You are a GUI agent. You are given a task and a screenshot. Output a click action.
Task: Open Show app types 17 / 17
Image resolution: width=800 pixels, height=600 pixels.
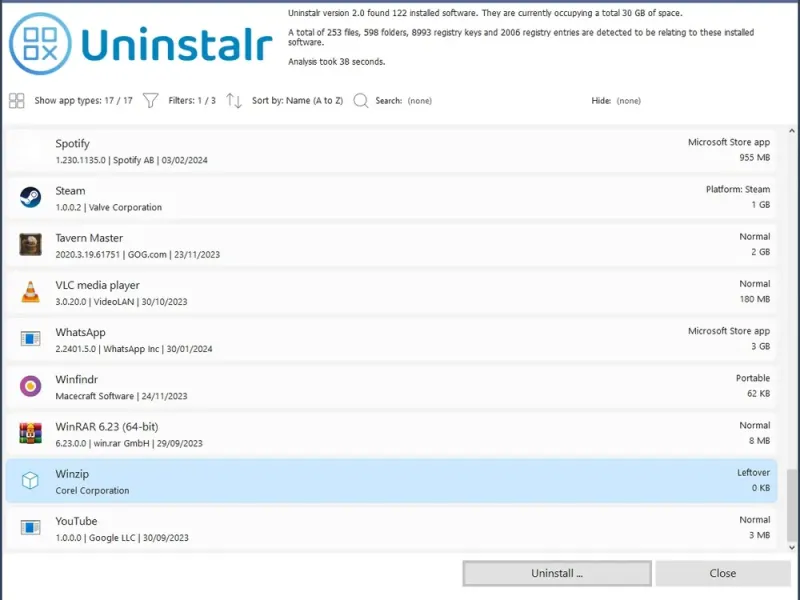point(83,101)
